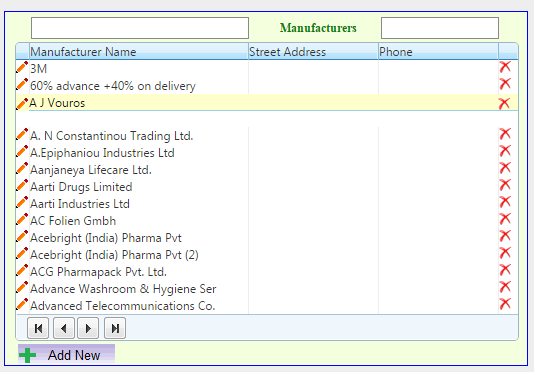Edit A. N Constantinou Trading Ltd. row
This screenshot has width=534, height=372.
coord(22,134)
